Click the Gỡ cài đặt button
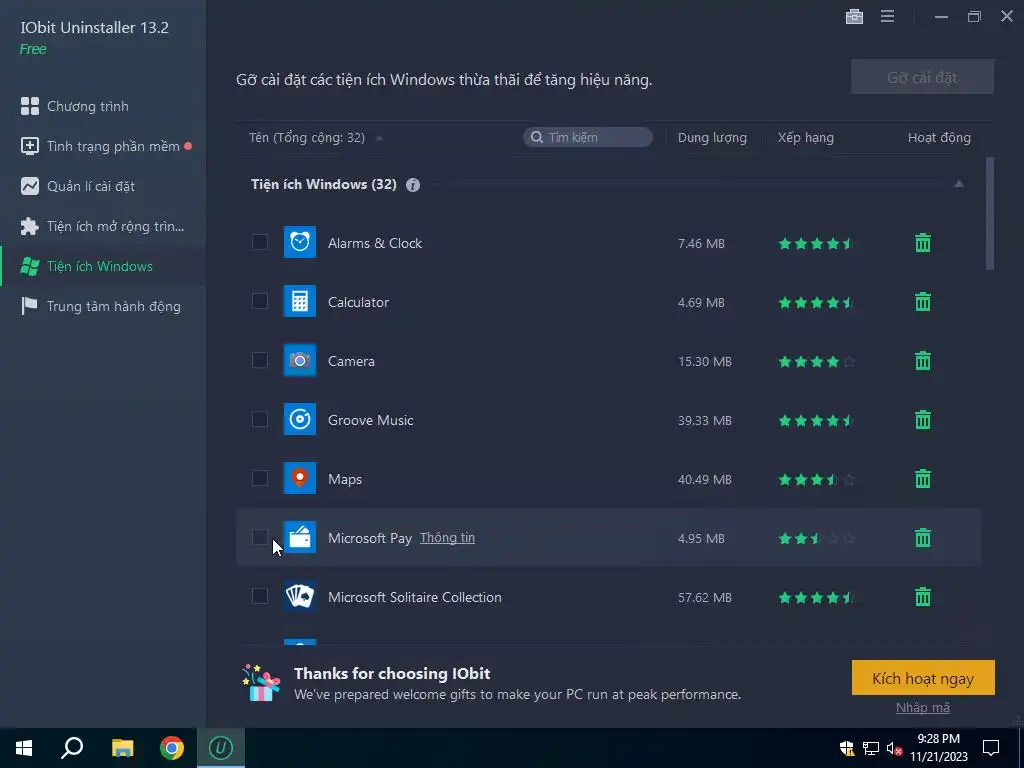The width and height of the screenshot is (1024, 768). [x=922, y=77]
